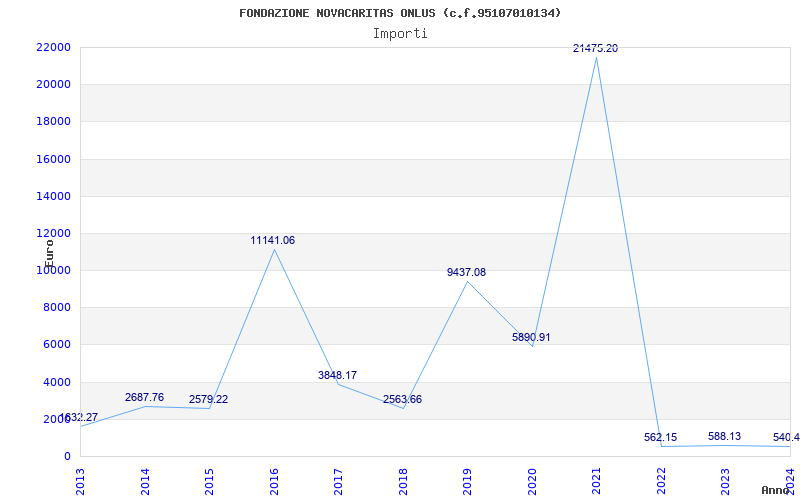Click the Anno horizontal axis title
The width and height of the screenshot is (800, 500).
click(774, 490)
